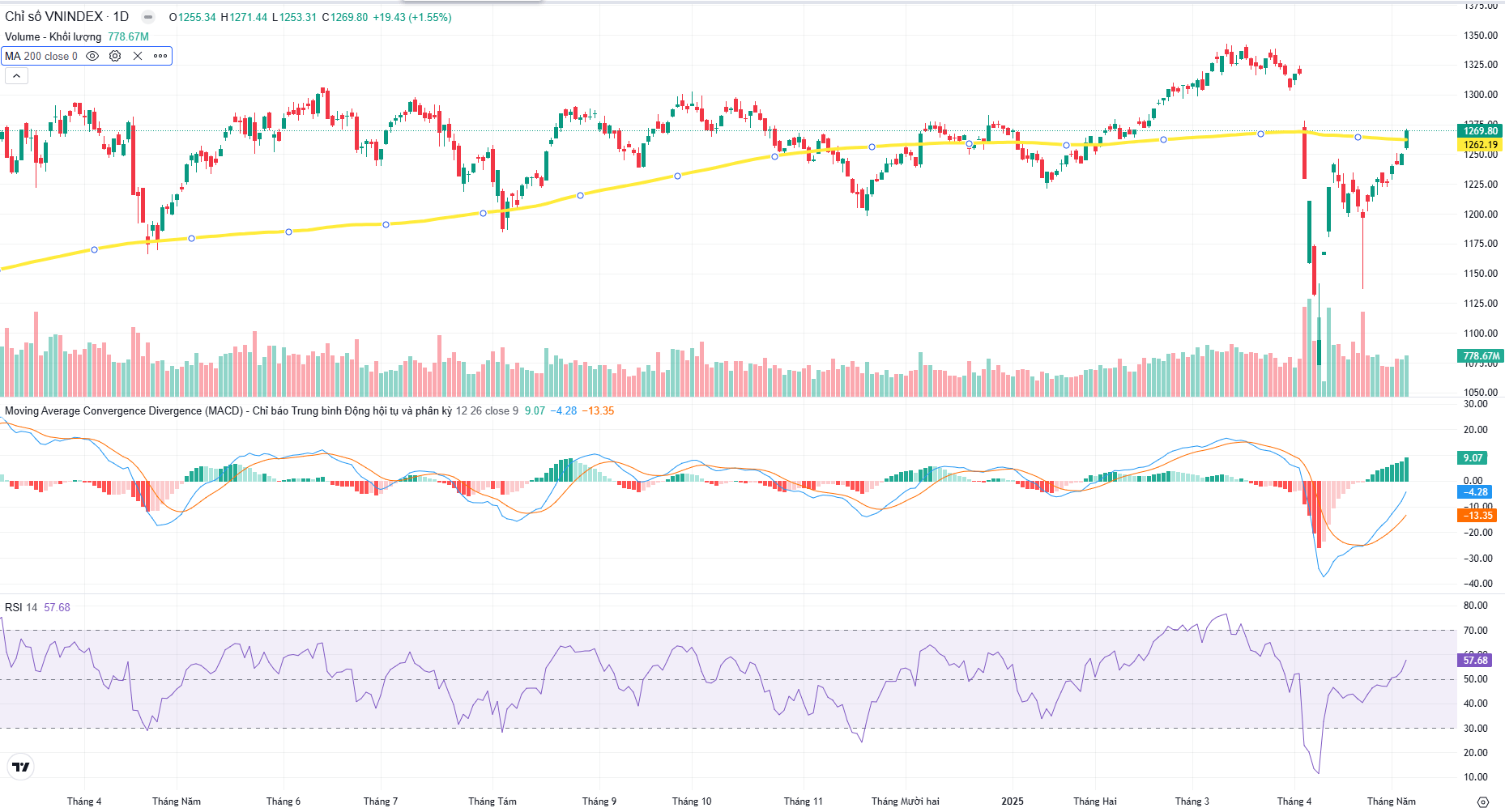Click the 1200.00 price scale label
1505x812 pixels.
(1480, 215)
